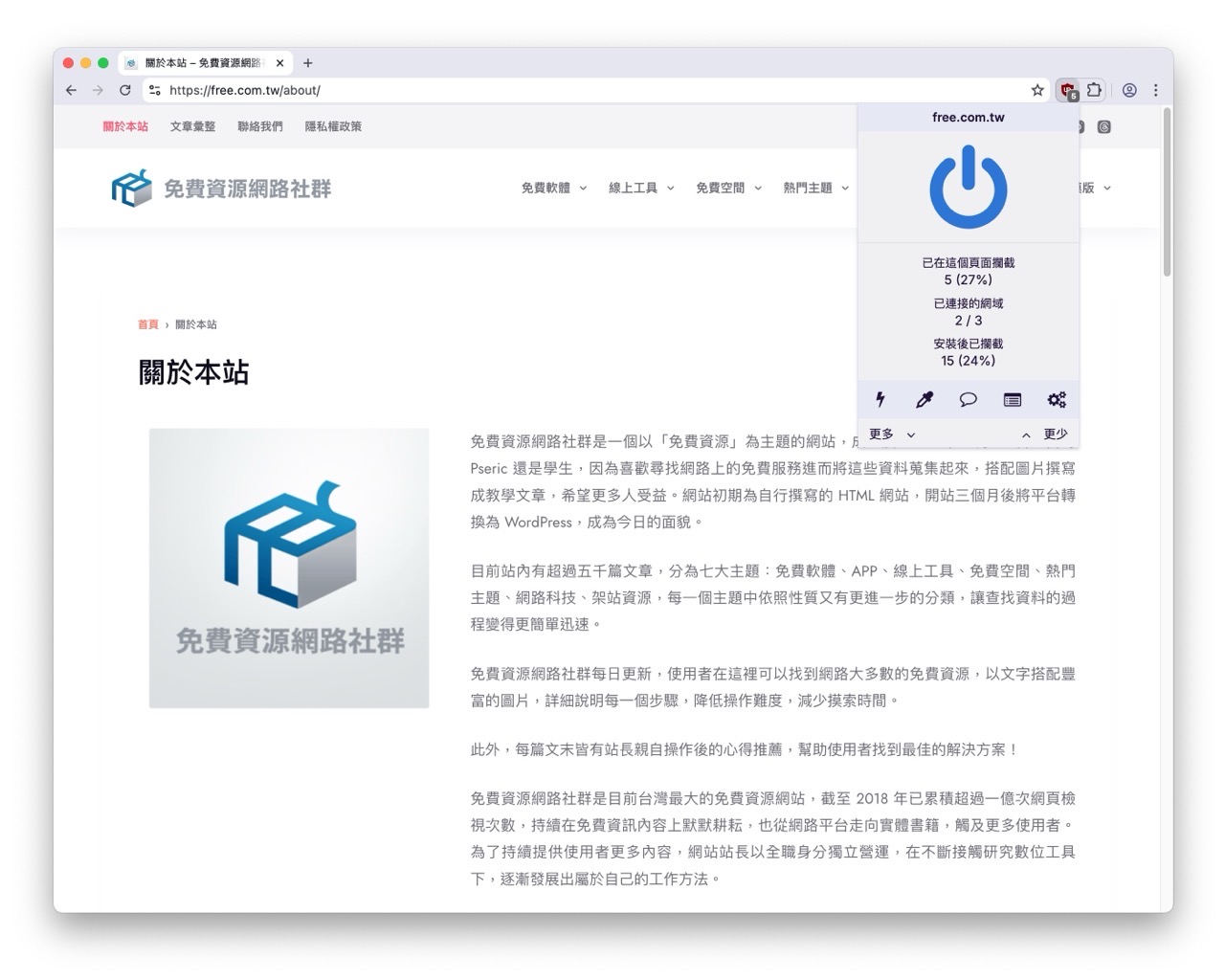Image resolution: width=1225 pixels, height=980 pixels.
Task: Report an issue via chat bubble icon
Action: pos(968,400)
